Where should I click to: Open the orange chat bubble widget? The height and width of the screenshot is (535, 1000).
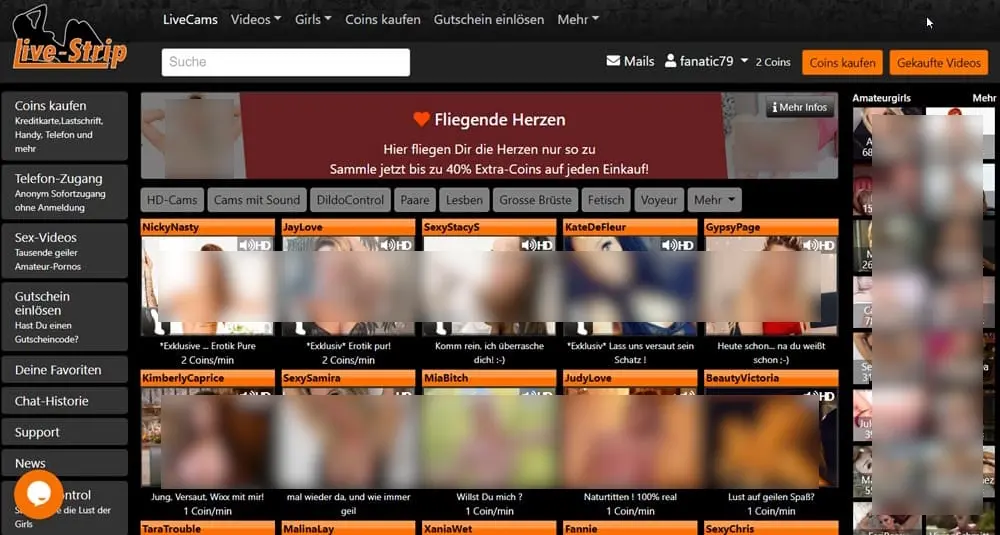[39, 495]
